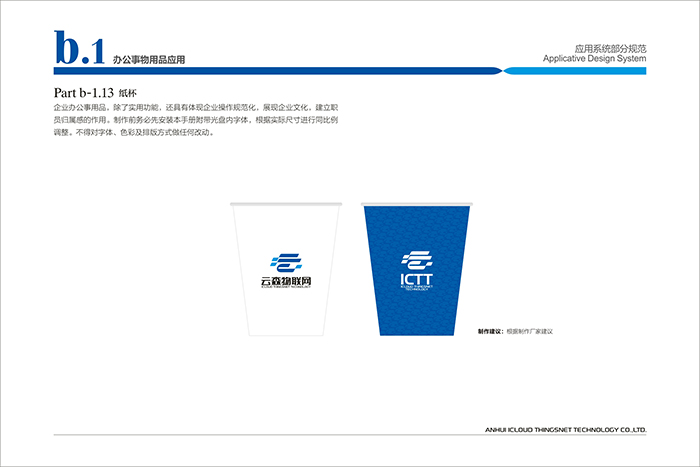Click the footer ANHUI ICLOUD THINGSNET TECHNOLOGY CO.,LTD.
The width and height of the screenshot is (700, 467).
click(x=566, y=430)
